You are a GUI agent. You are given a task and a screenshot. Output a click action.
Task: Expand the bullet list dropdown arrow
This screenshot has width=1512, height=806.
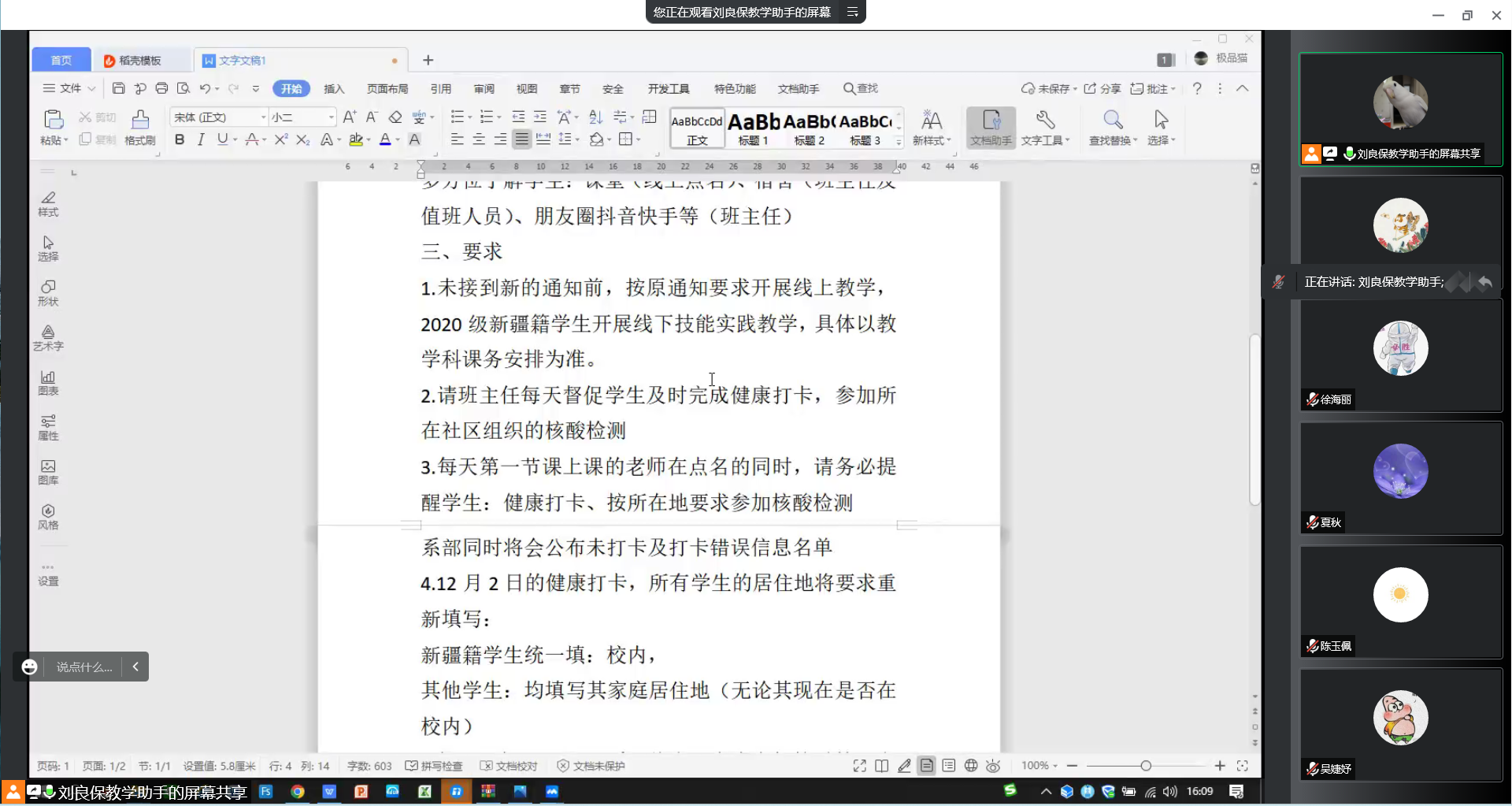[x=470, y=117]
